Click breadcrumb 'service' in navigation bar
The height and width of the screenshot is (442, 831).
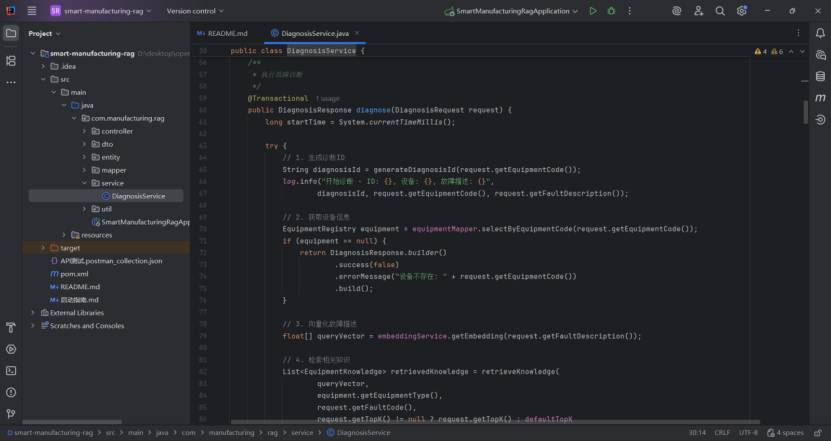click(302, 432)
